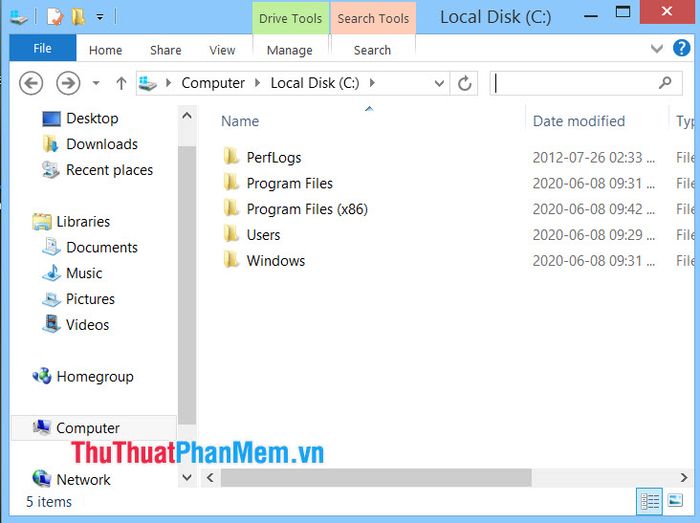The width and height of the screenshot is (700, 523).
Task: Sort by the Date modified column
Action: pyautogui.click(x=578, y=121)
